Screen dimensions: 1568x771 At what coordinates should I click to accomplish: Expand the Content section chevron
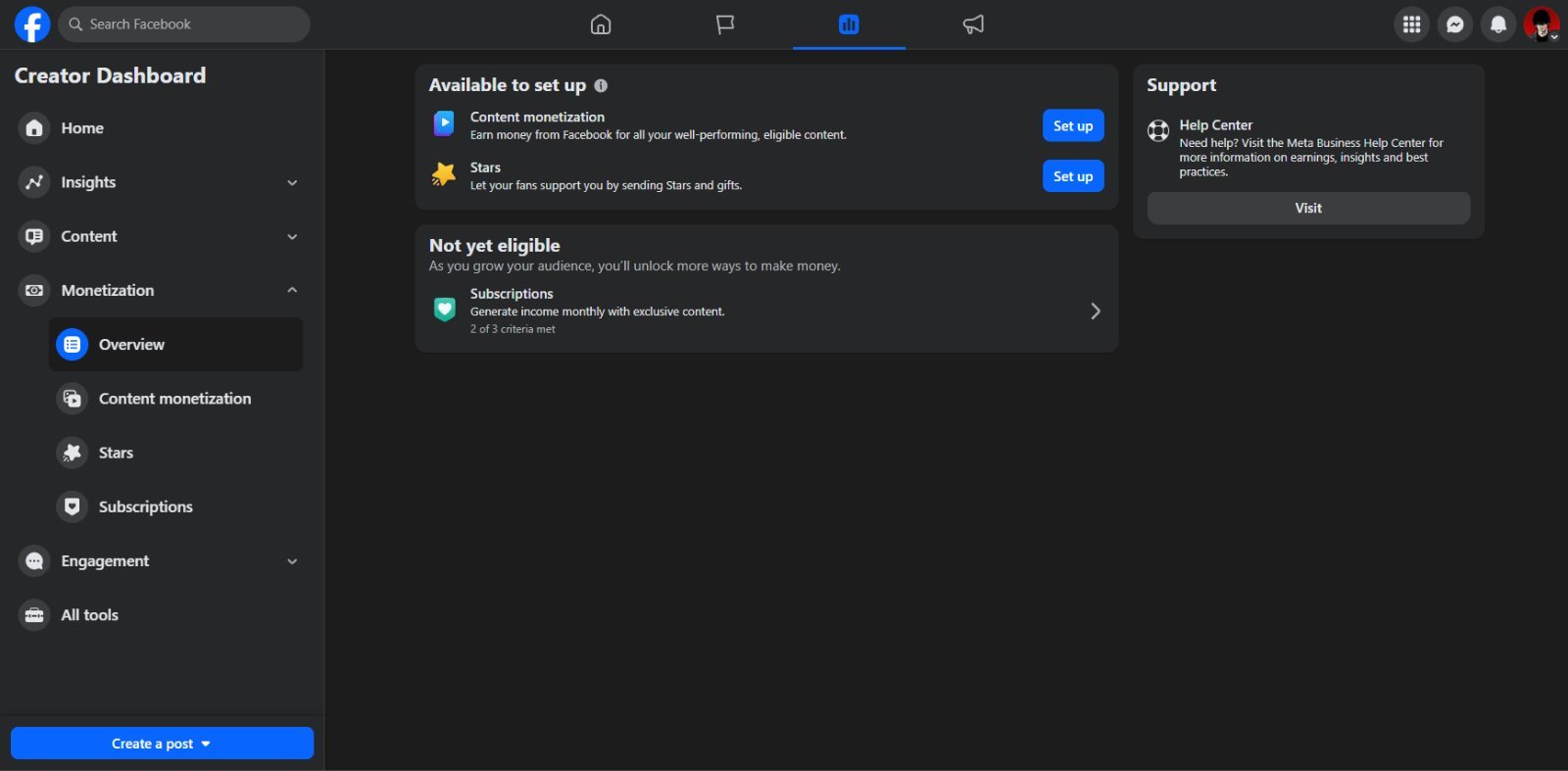click(x=292, y=236)
